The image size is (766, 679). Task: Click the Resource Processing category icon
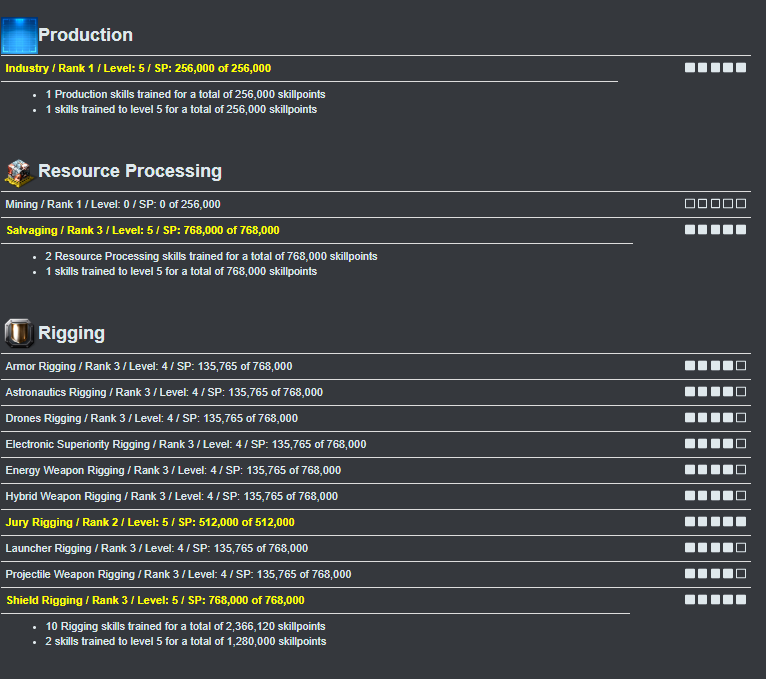click(x=19, y=171)
